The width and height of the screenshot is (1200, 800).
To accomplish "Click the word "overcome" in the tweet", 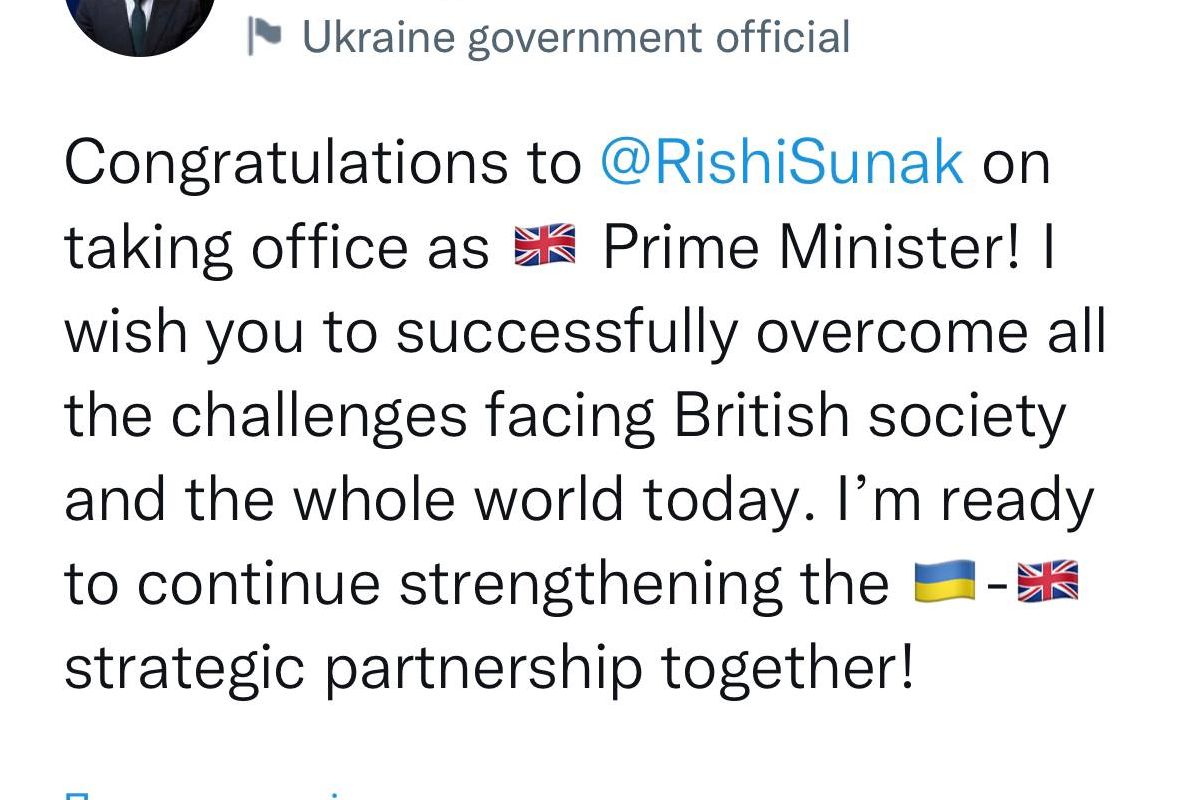I will [x=890, y=331].
